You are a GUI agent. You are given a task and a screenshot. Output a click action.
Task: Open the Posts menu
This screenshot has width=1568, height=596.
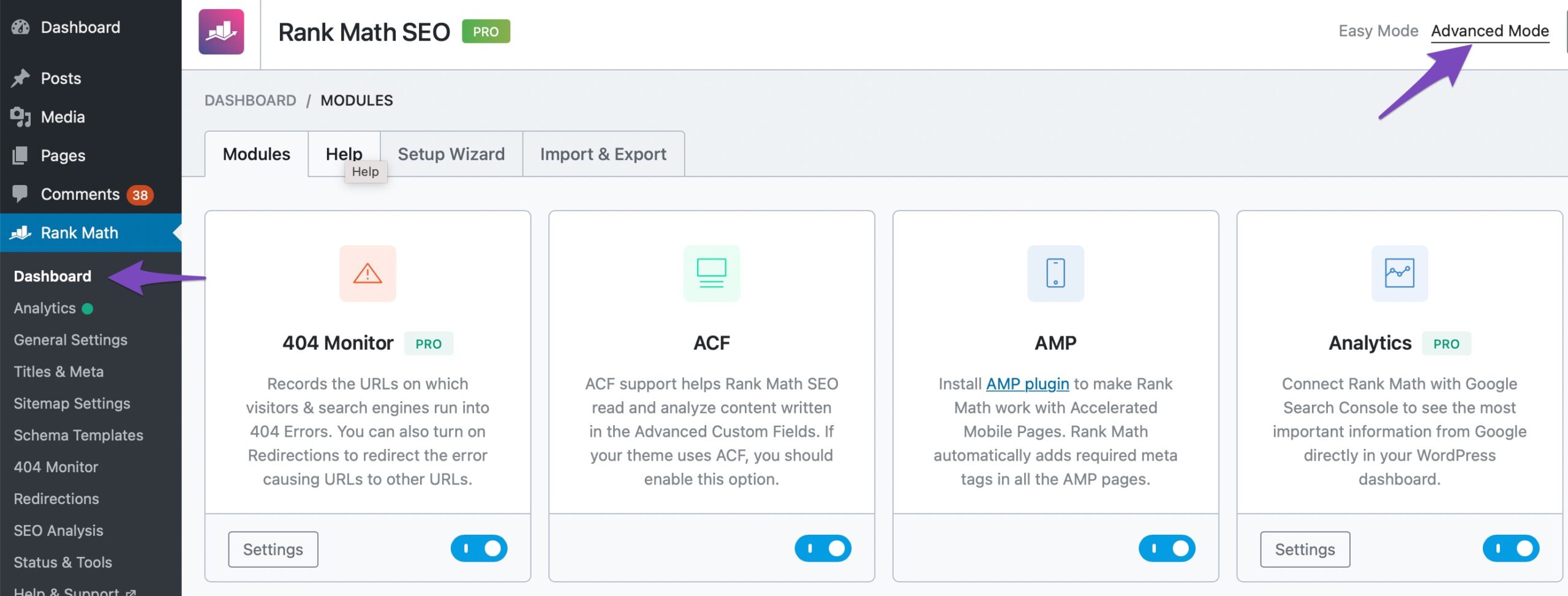tap(91, 78)
